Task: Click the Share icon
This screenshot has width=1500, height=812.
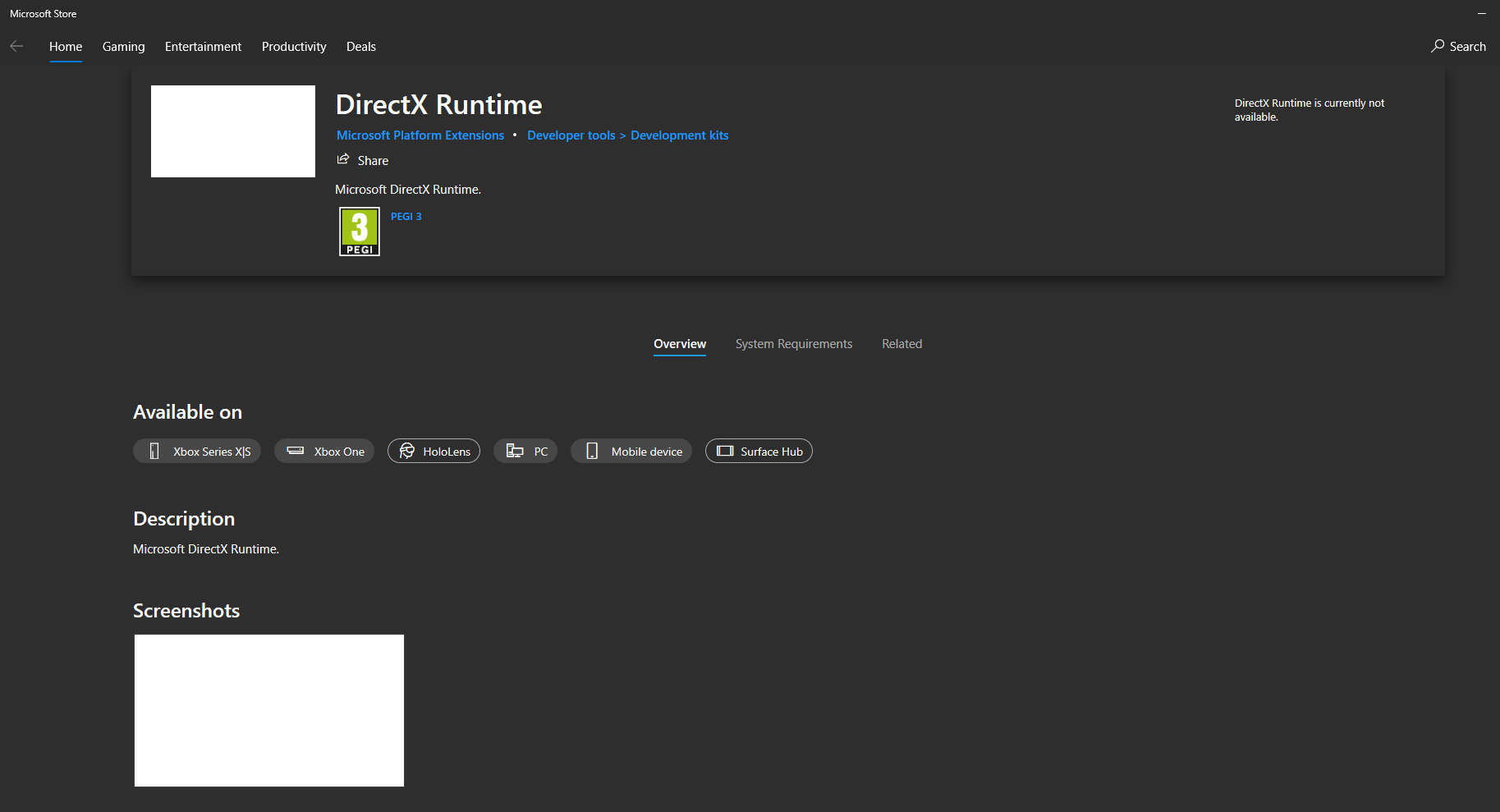Action: pos(343,159)
